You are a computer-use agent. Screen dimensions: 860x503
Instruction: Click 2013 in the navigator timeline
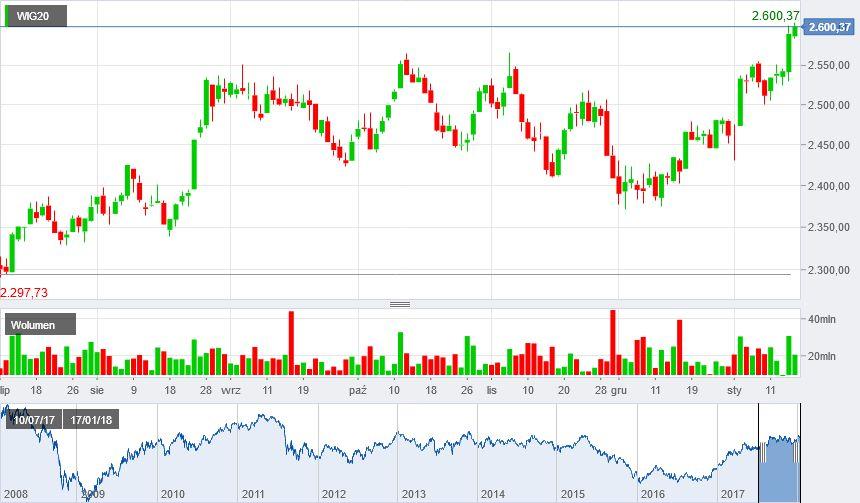click(413, 494)
